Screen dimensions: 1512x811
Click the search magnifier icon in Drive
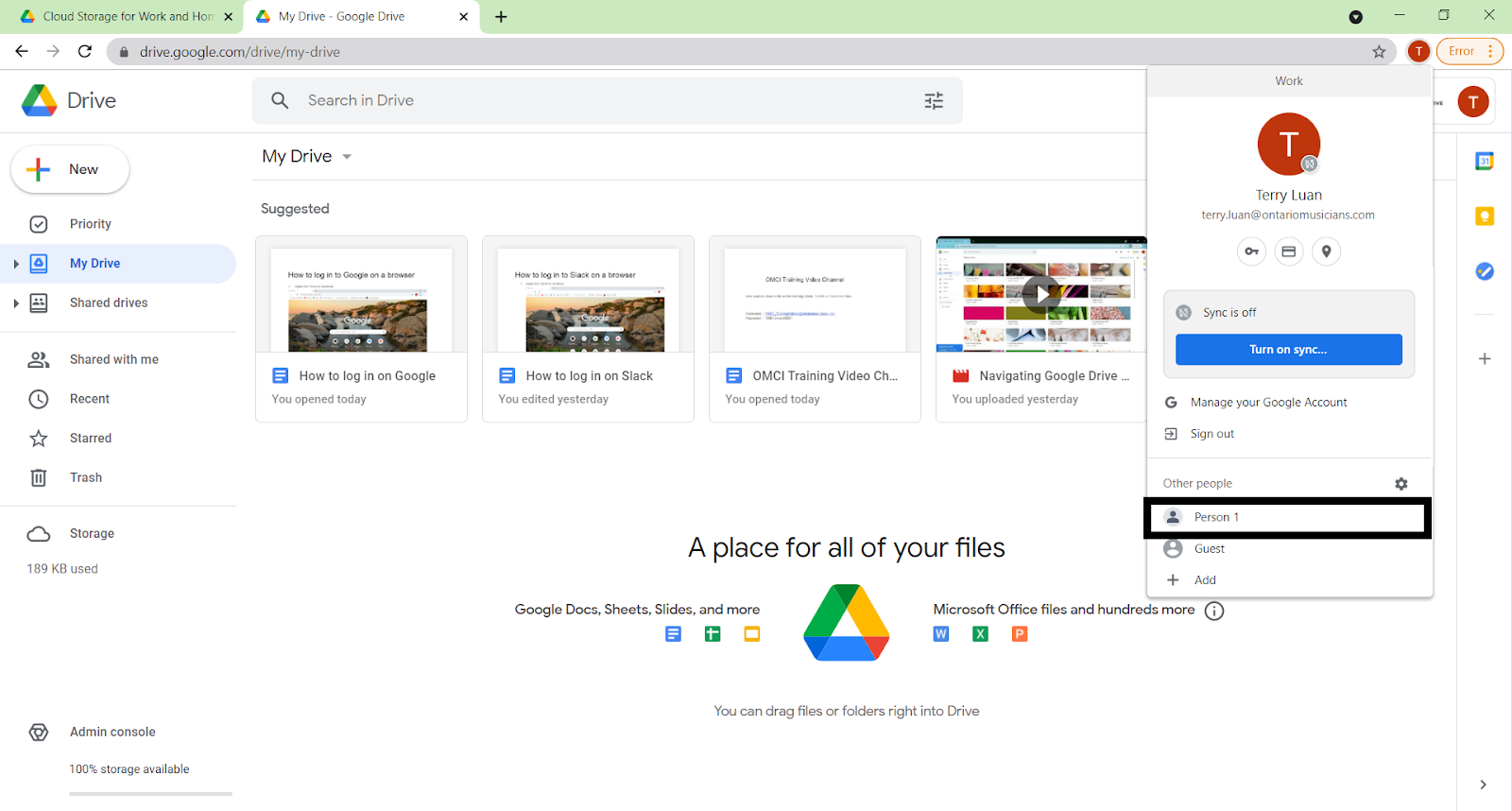280,100
